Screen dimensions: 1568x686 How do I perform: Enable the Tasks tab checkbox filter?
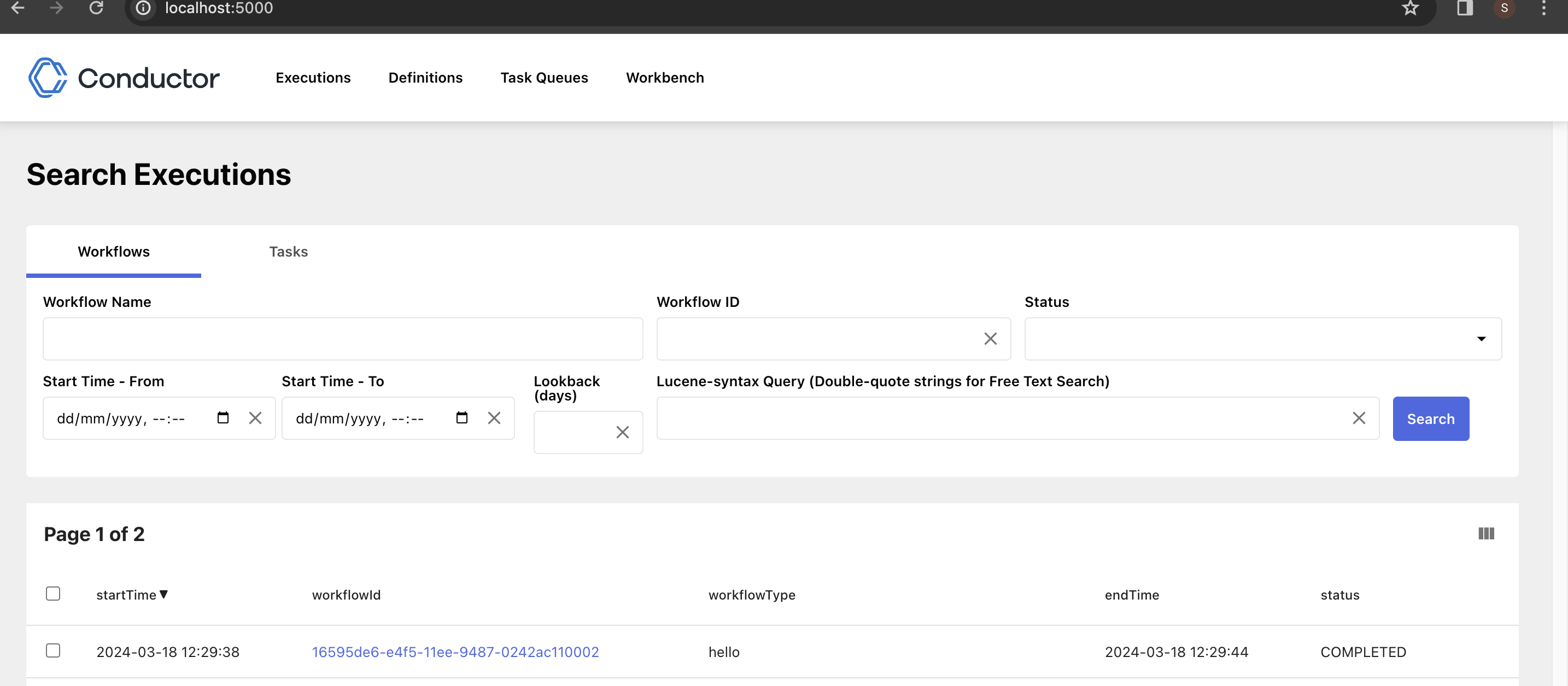(x=289, y=251)
